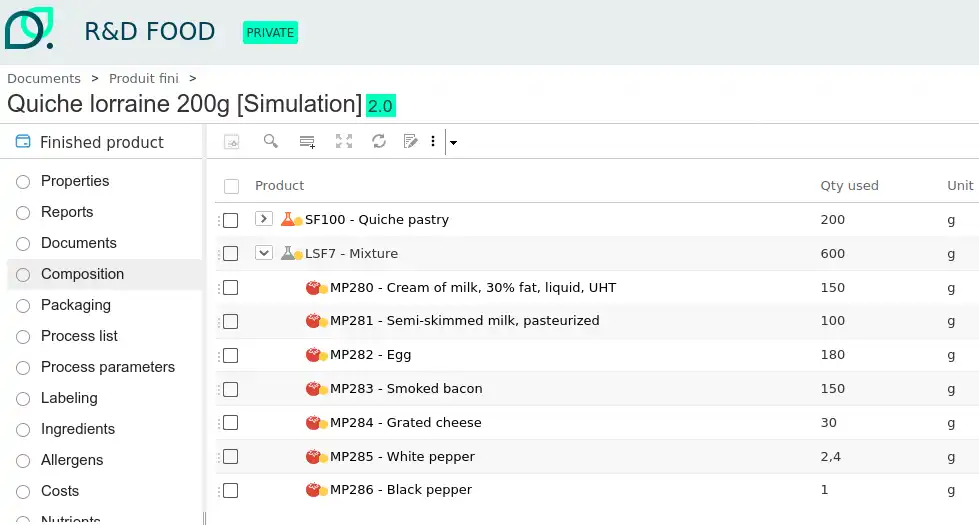The image size is (979, 525).
Task: Click the 600 quantity of LSF7 Mixture
Action: tap(832, 253)
